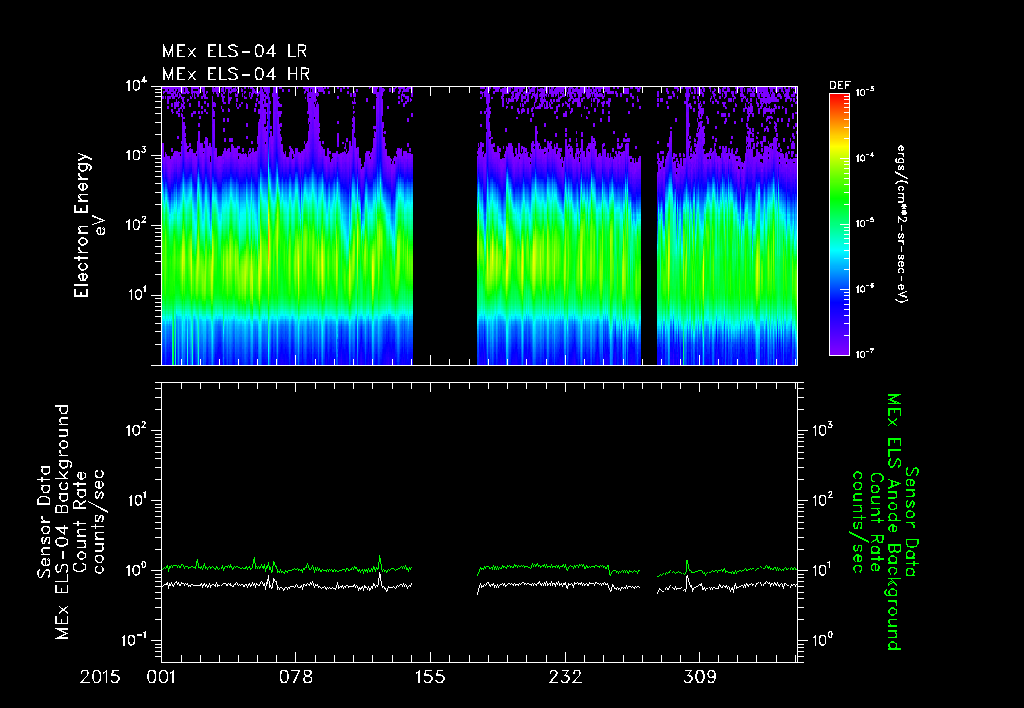Click the '155' day tick label

click(430, 677)
